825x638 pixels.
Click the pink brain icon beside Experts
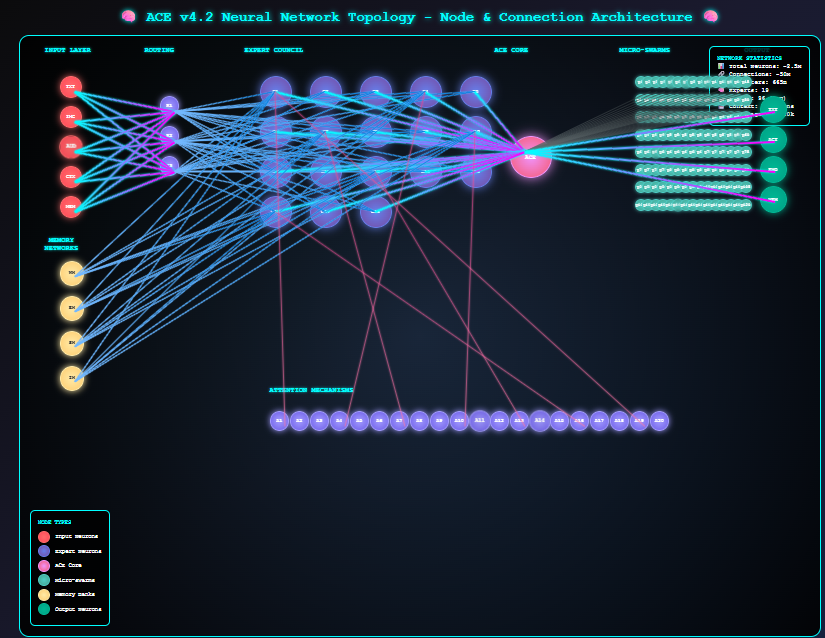721,90
